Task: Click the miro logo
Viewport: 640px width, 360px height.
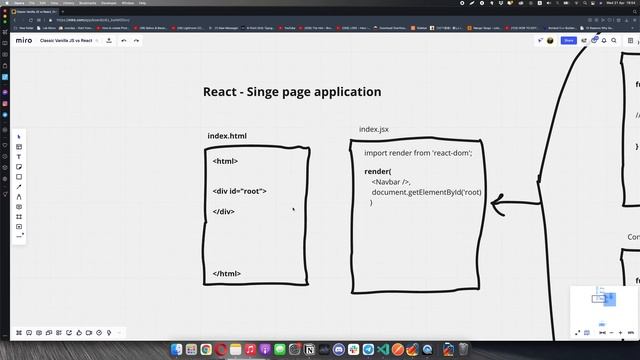Action: (x=24, y=40)
